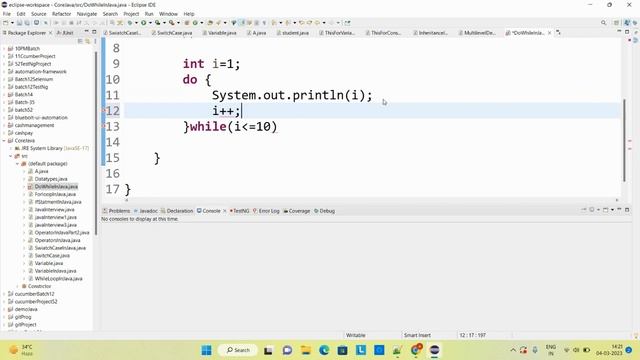Switch to the student.java editor tab
The width and height of the screenshot is (640, 360).
pos(292,33)
